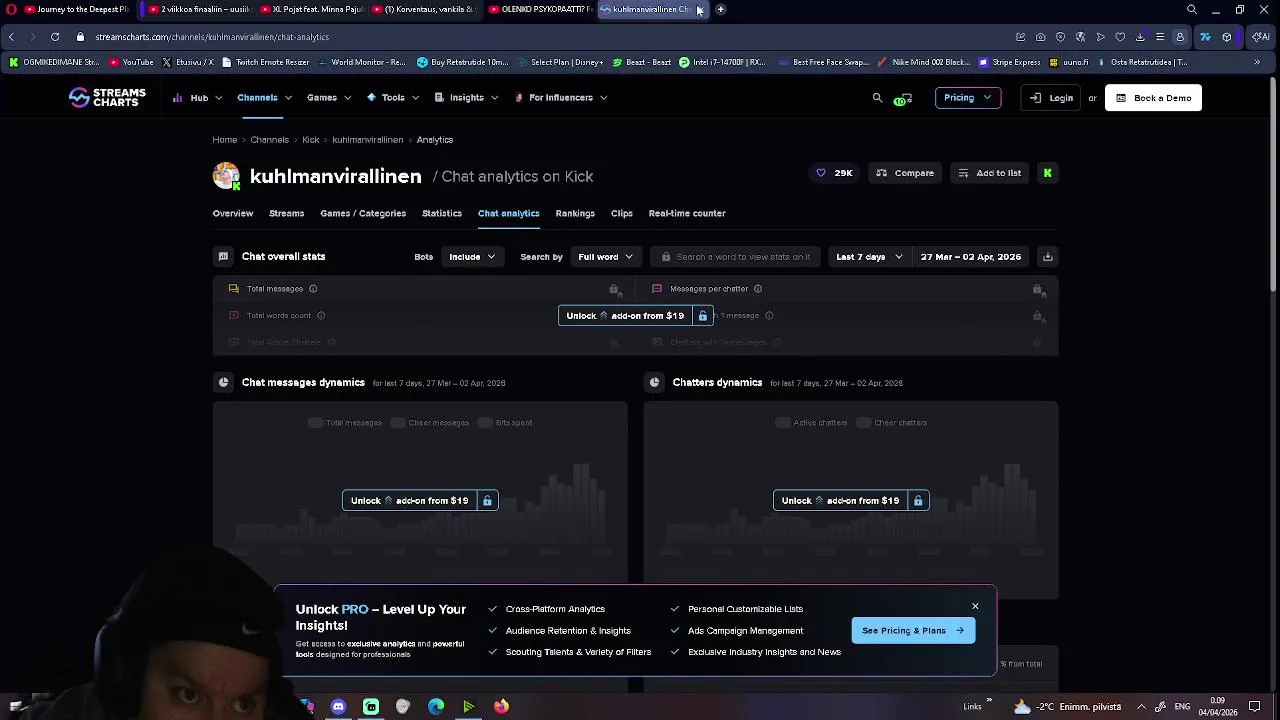Switch to the Streams tab
Image resolution: width=1280 pixels, height=720 pixels.
(286, 213)
